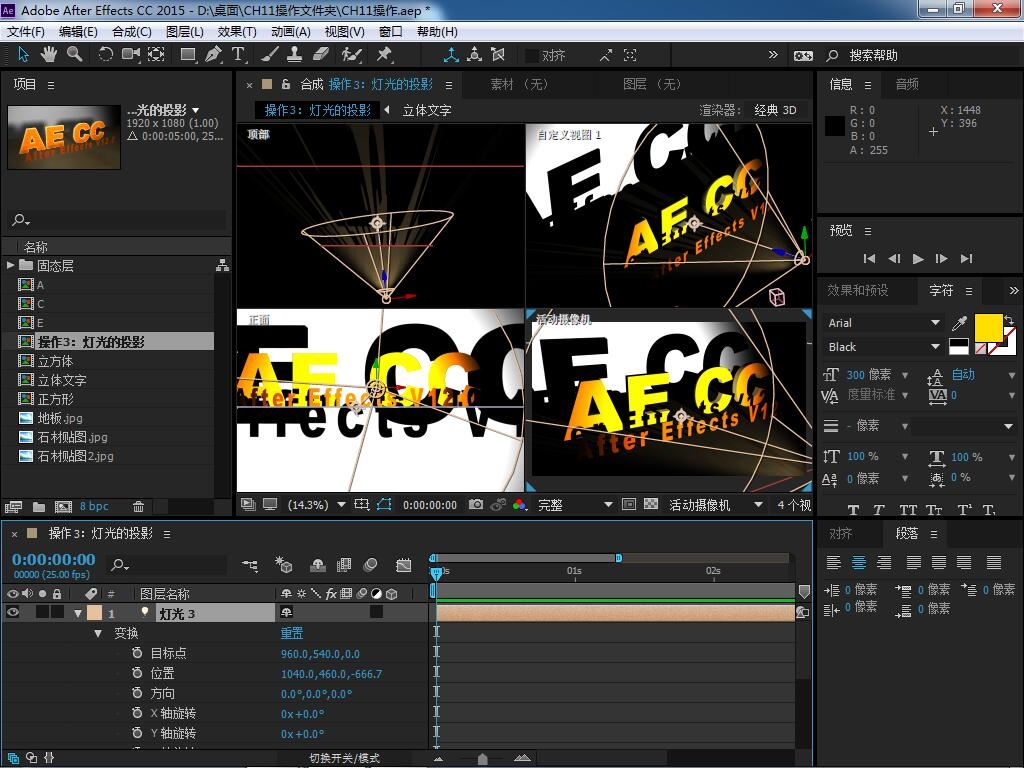Create a new composition in Project panel
Screen dimensions: 1024x768
63,507
